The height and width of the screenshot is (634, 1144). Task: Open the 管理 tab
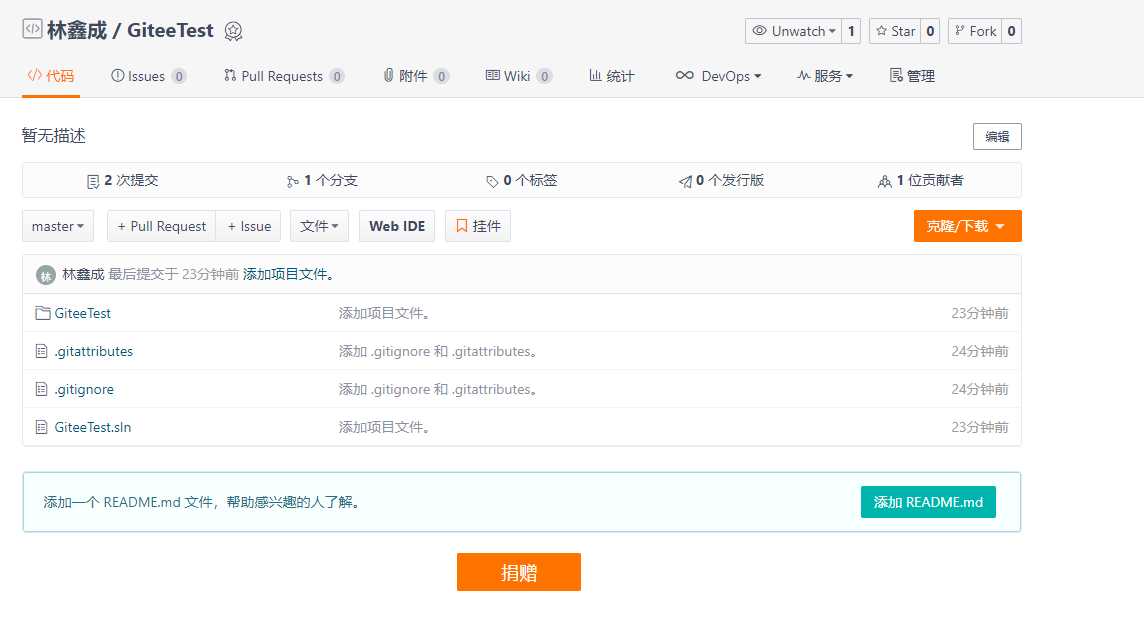[912, 76]
